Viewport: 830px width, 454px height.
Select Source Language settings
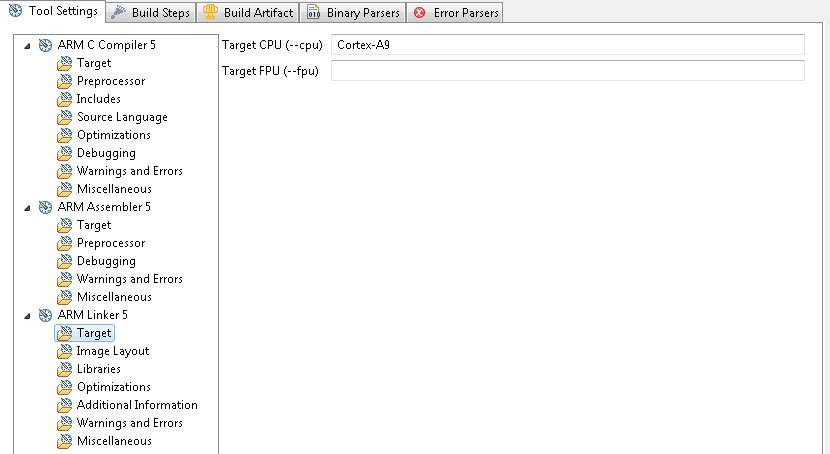tap(122, 117)
